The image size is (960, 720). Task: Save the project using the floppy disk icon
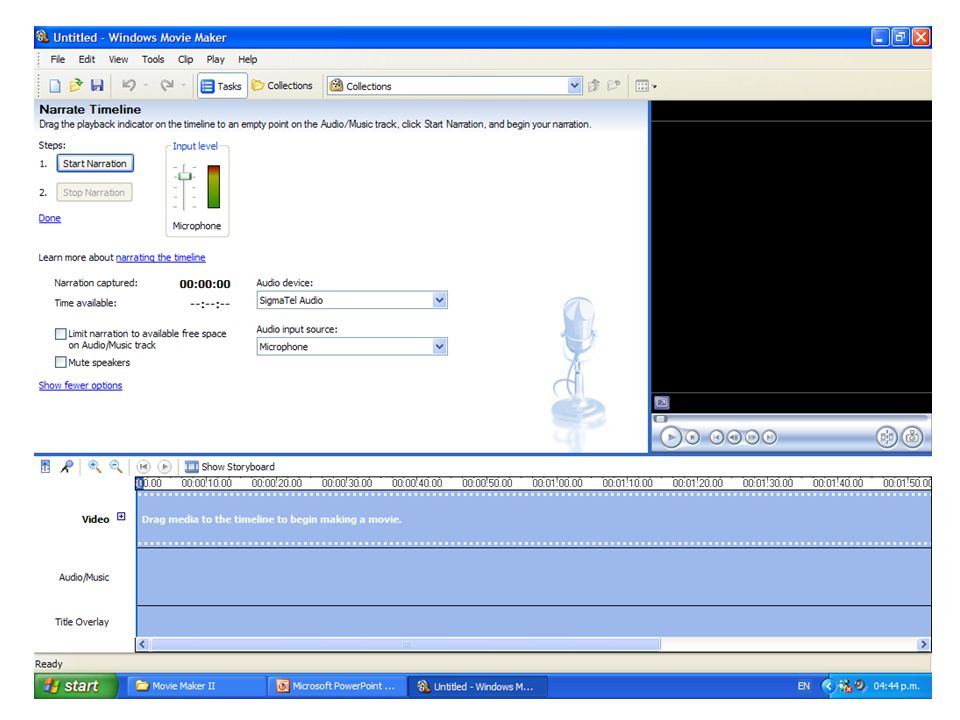pos(97,86)
